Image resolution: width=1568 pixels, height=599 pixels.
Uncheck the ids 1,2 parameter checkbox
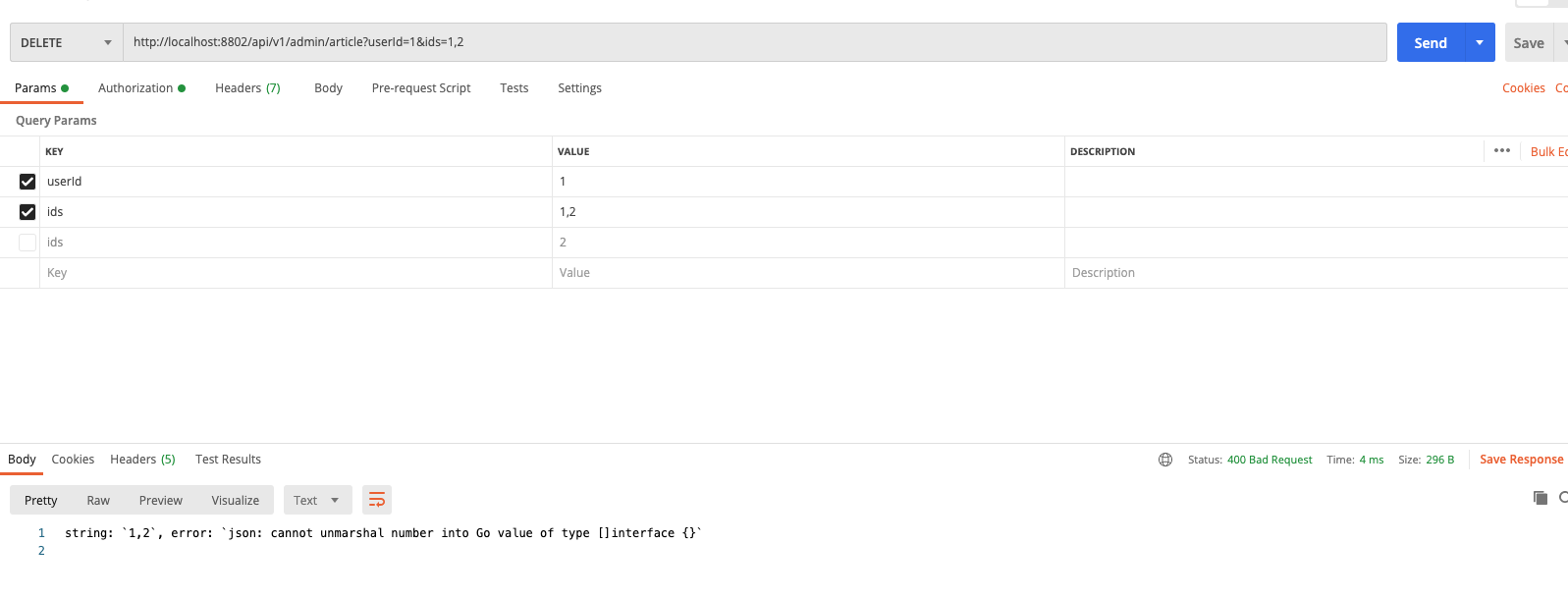coord(27,212)
